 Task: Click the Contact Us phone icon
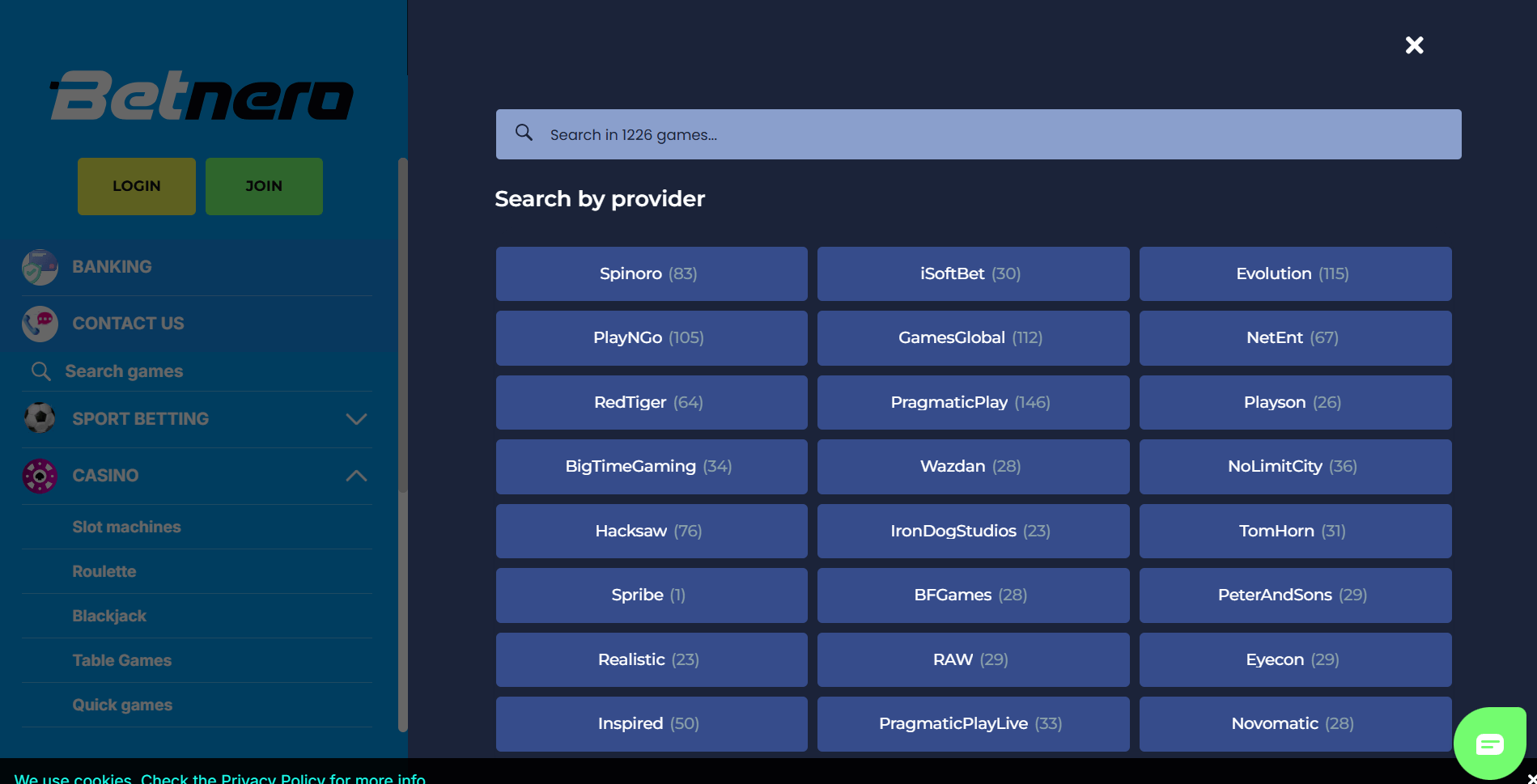tap(40, 324)
